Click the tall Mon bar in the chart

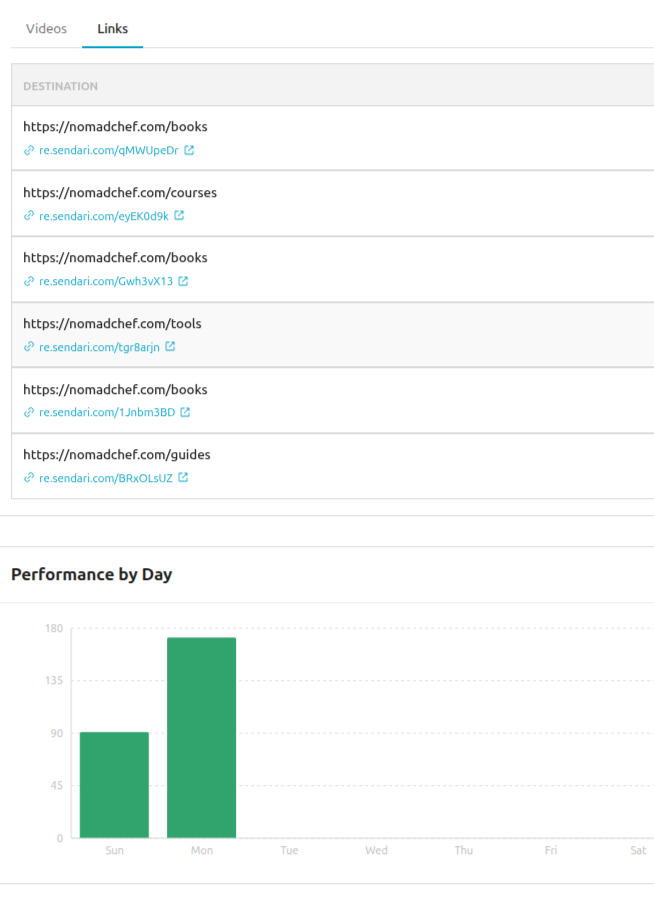pyautogui.click(x=201, y=740)
